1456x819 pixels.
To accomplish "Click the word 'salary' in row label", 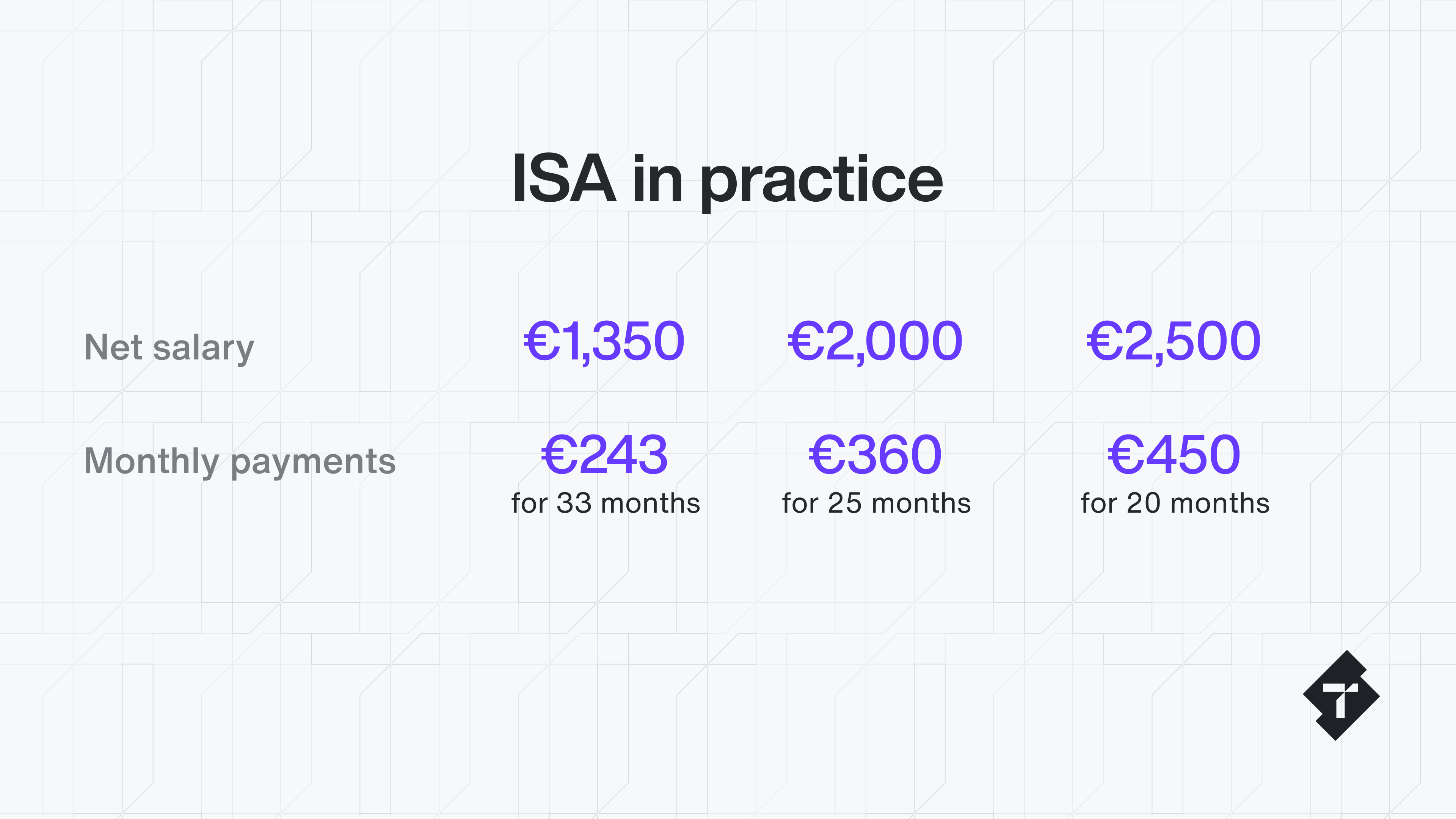I will click(204, 349).
